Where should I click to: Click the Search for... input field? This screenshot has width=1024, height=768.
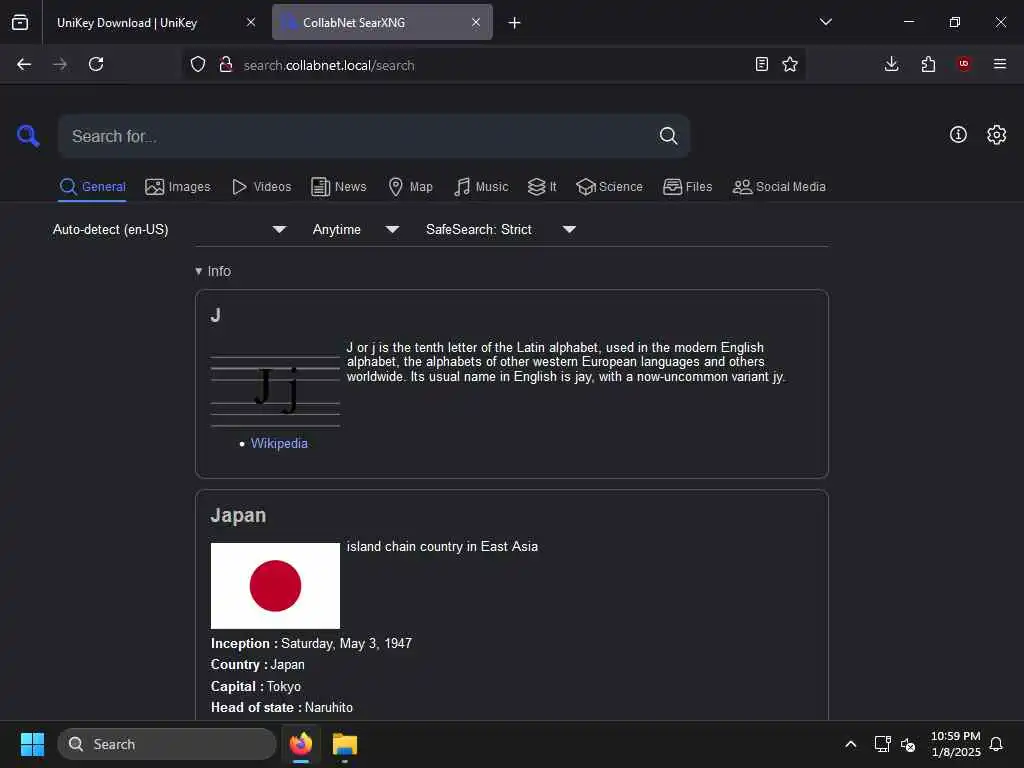pyautogui.click(x=359, y=136)
